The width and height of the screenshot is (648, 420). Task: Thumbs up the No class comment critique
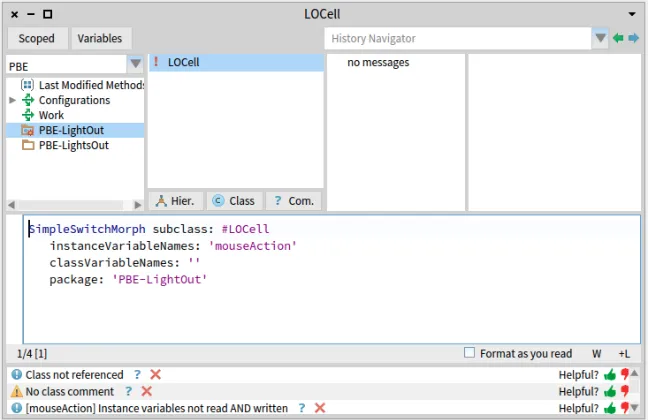pyautogui.click(x=610, y=391)
